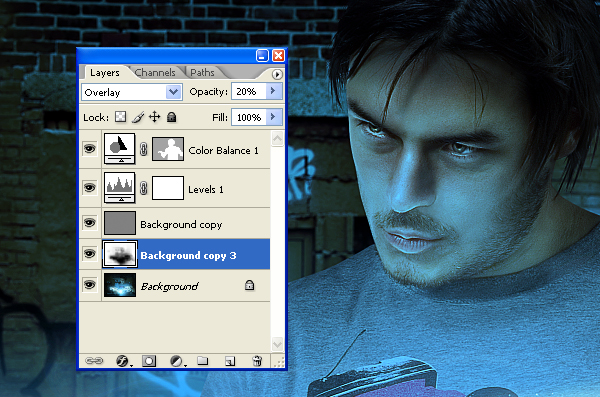Select the Background copy 3 thumbnail

pyautogui.click(x=119, y=254)
